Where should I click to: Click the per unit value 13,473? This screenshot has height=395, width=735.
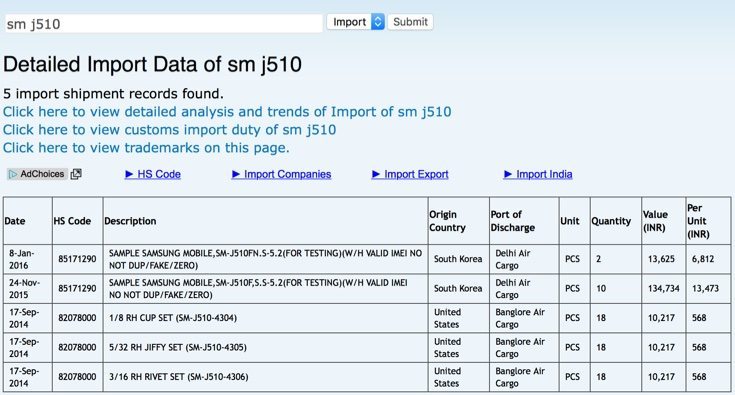click(x=705, y=289)
